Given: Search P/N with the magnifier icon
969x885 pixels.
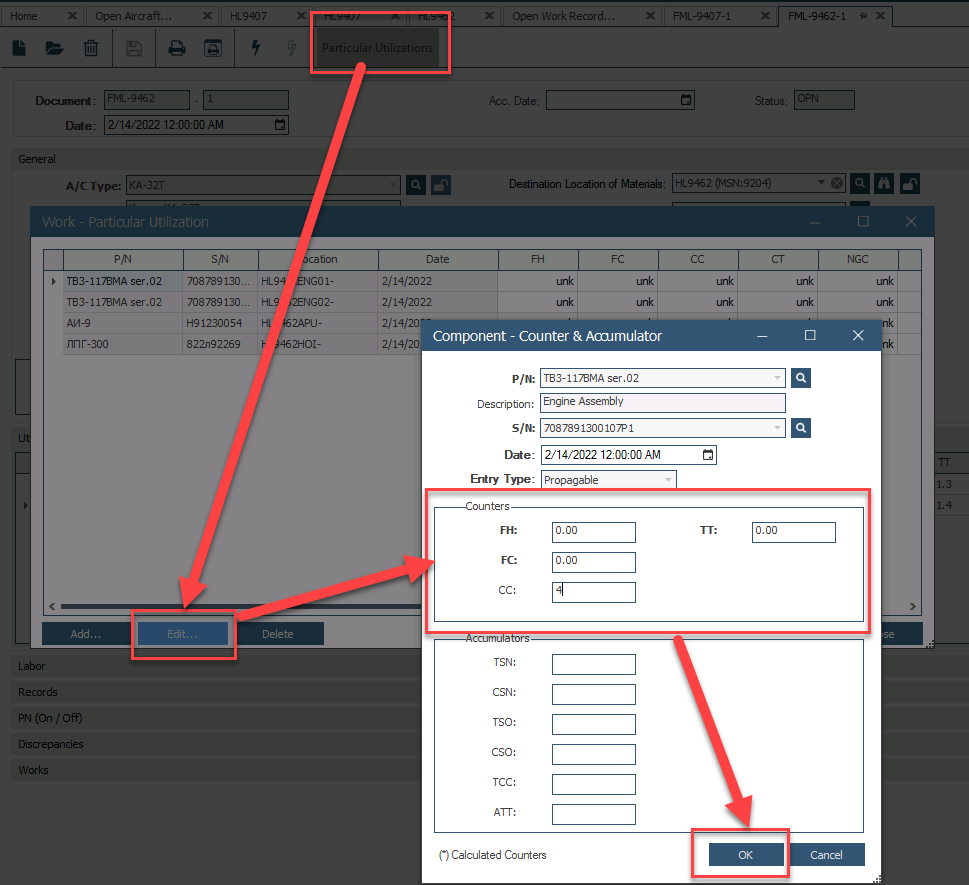Looking at the screenshot, I should [800, 378].
